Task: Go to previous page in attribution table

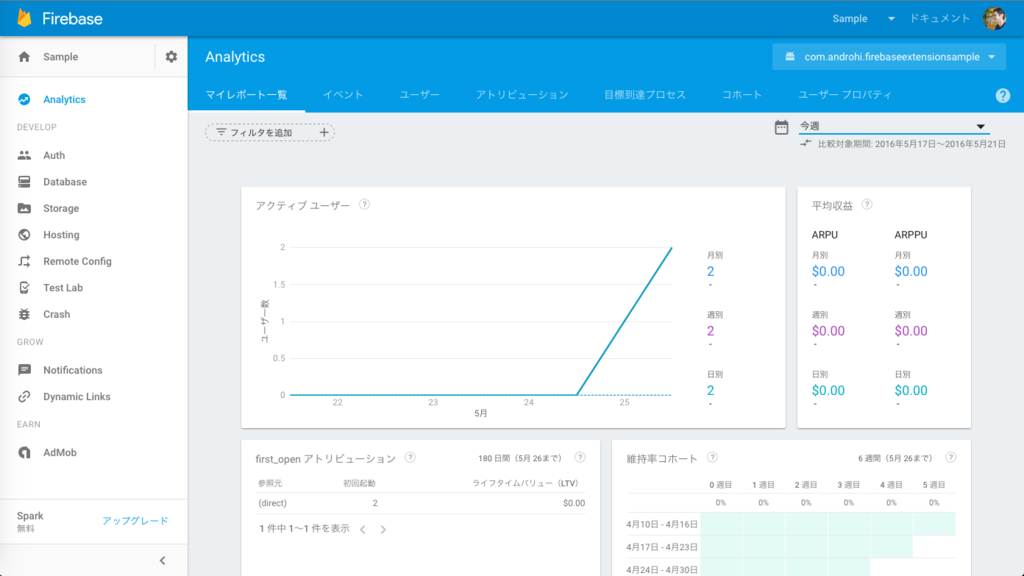Action: pyautogui.click(x=363, y=529)
